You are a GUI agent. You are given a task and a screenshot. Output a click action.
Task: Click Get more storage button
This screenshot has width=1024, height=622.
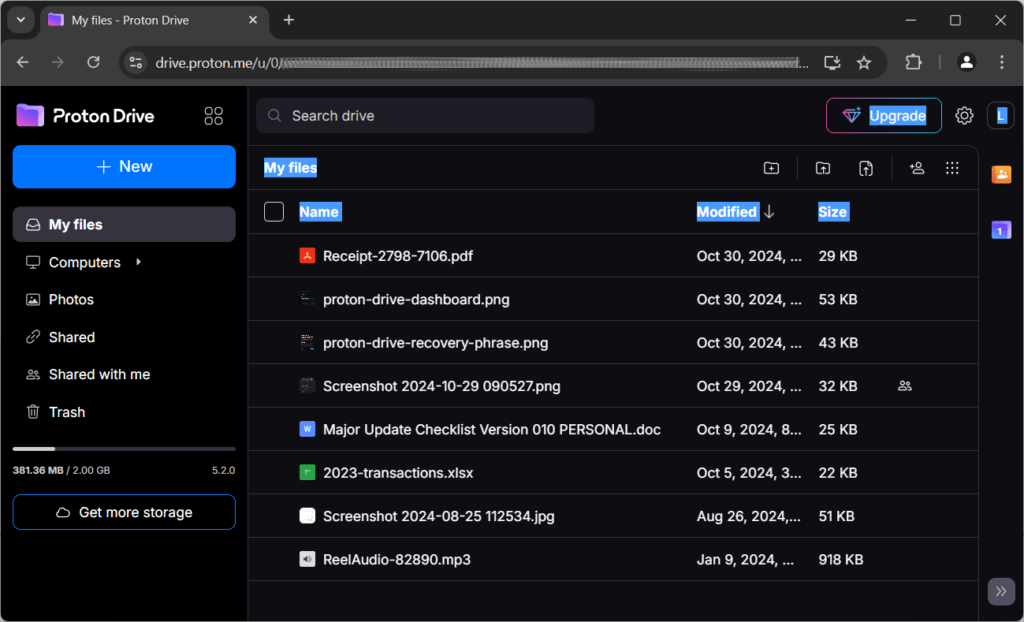point(124,512)
